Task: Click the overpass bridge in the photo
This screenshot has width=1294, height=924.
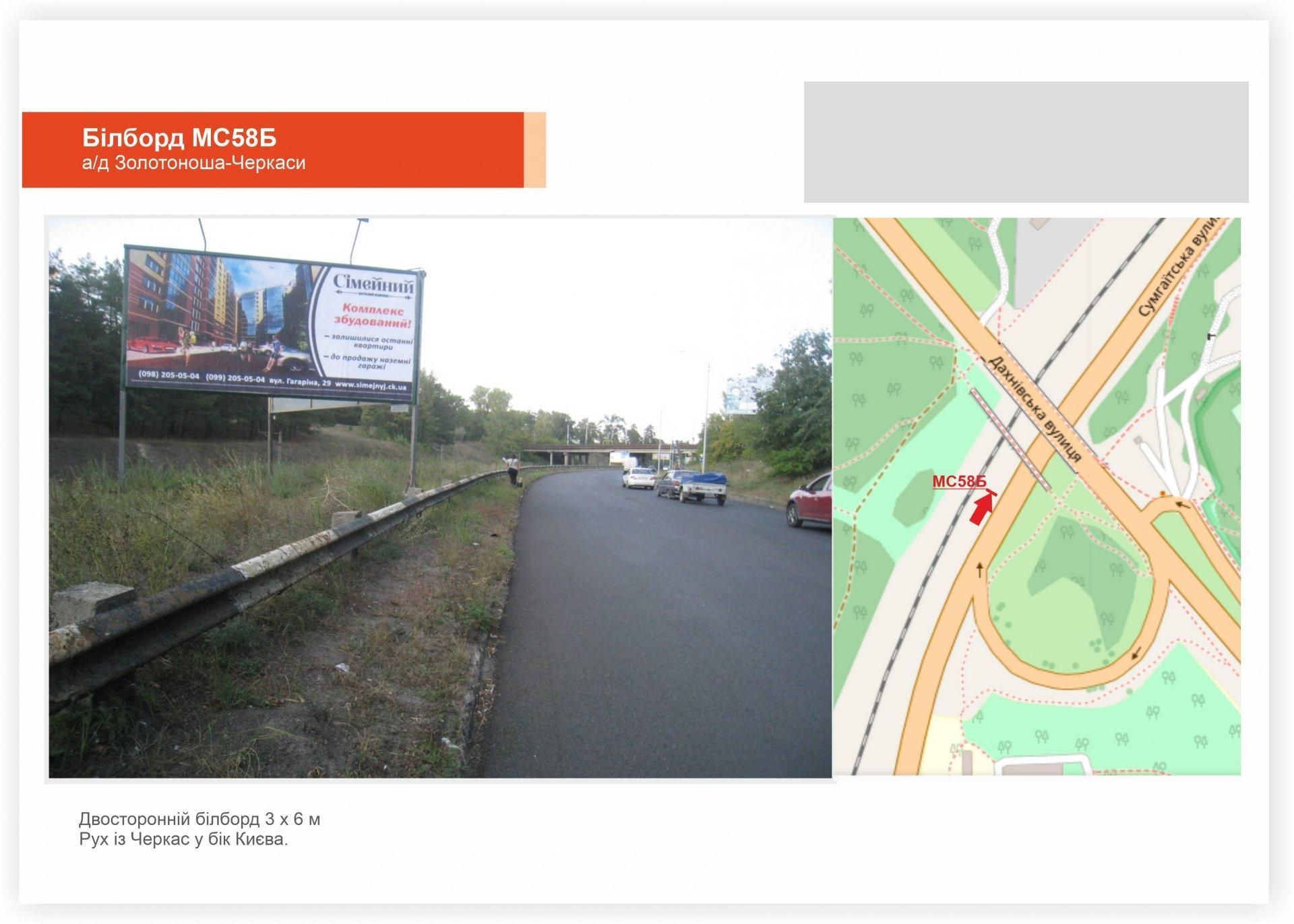Action: click(610, 452)
